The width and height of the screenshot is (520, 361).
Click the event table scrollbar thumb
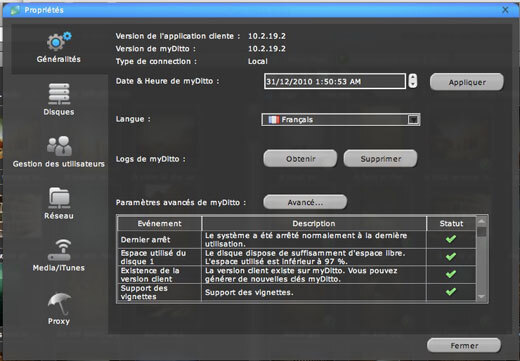(482, 232)
